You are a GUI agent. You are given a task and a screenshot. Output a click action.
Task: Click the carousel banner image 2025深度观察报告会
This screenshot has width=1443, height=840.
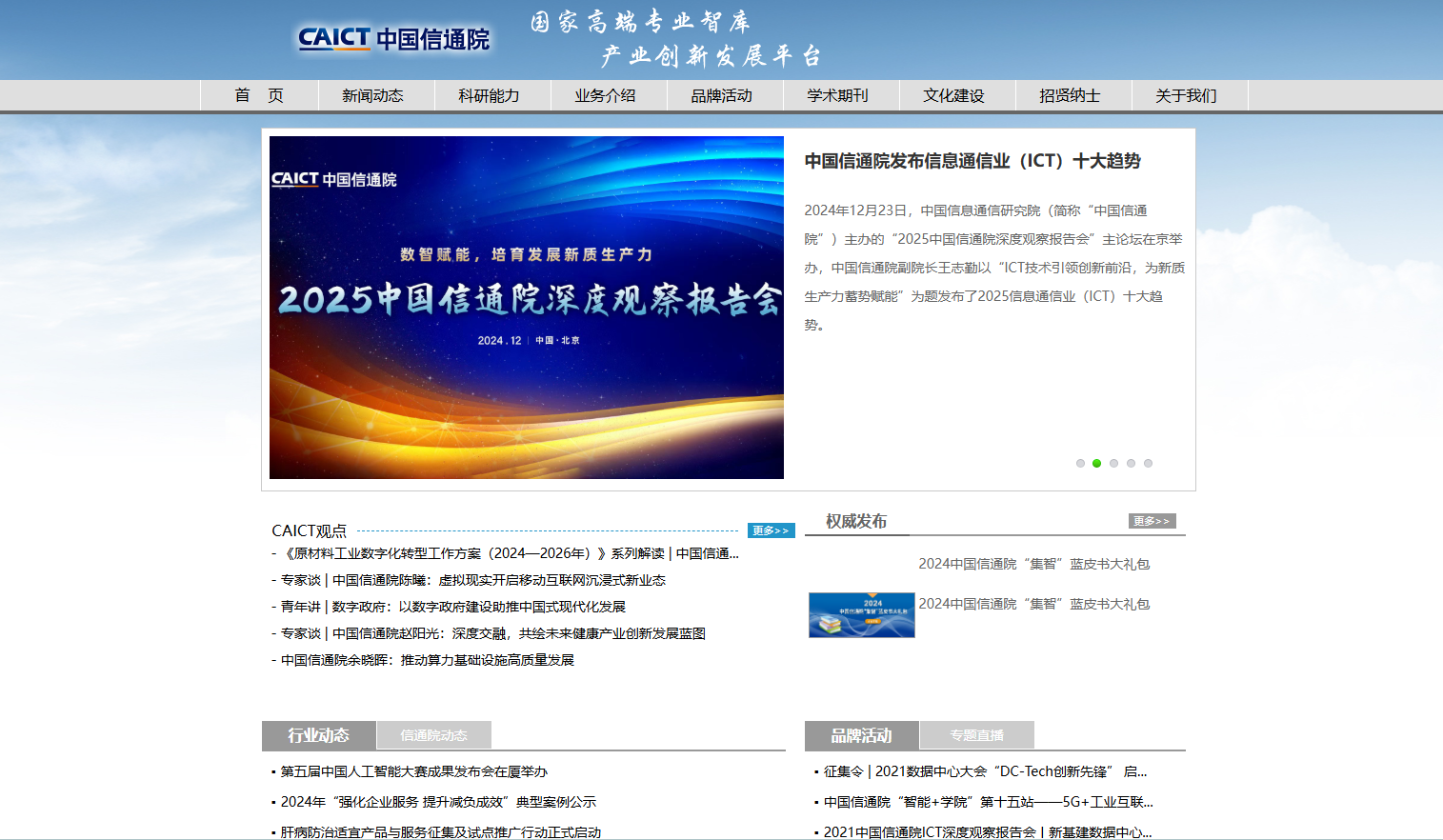(x=526, y=307)
